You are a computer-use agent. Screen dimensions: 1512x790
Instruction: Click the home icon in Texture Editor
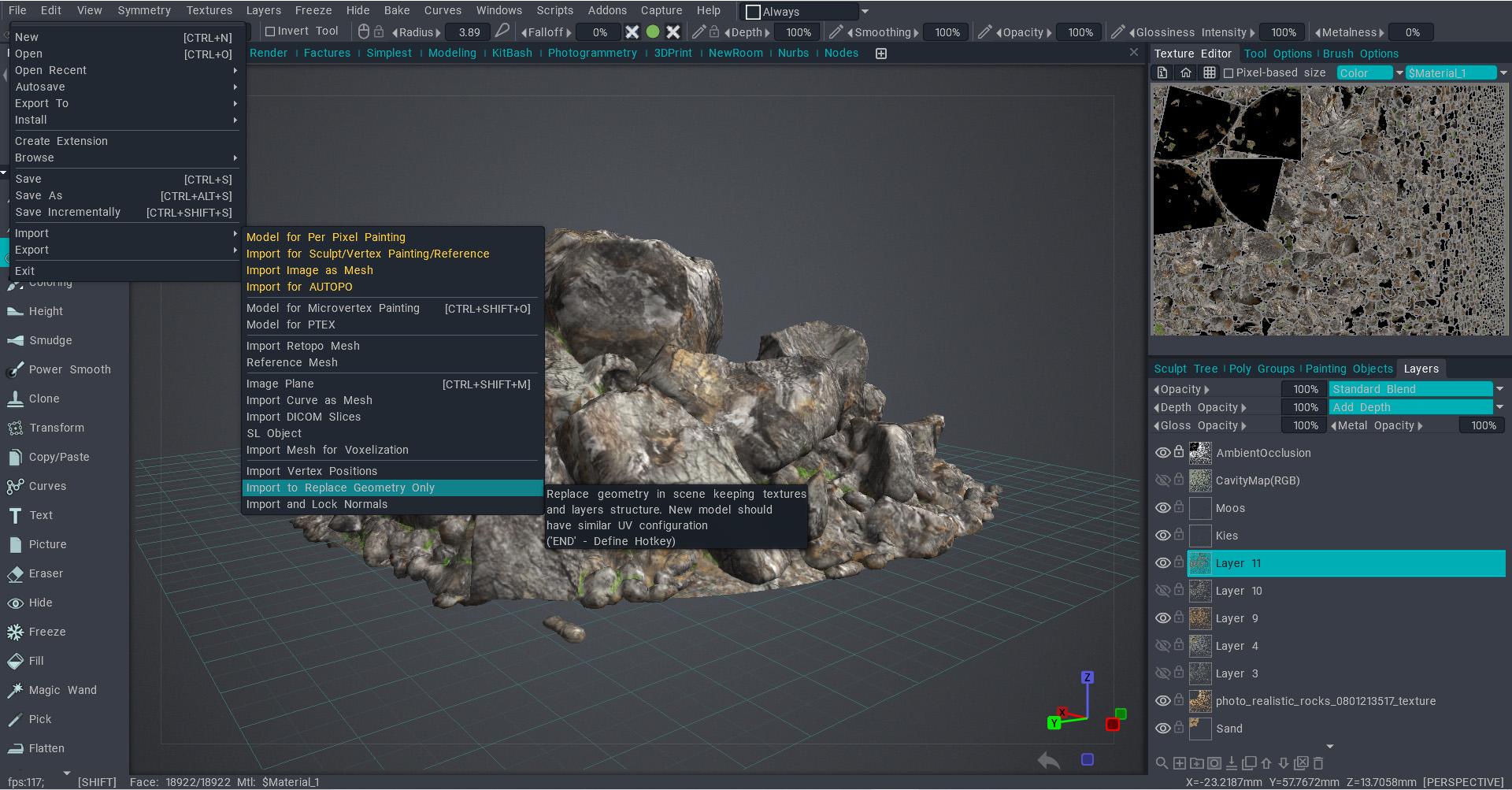[1186, 73]
